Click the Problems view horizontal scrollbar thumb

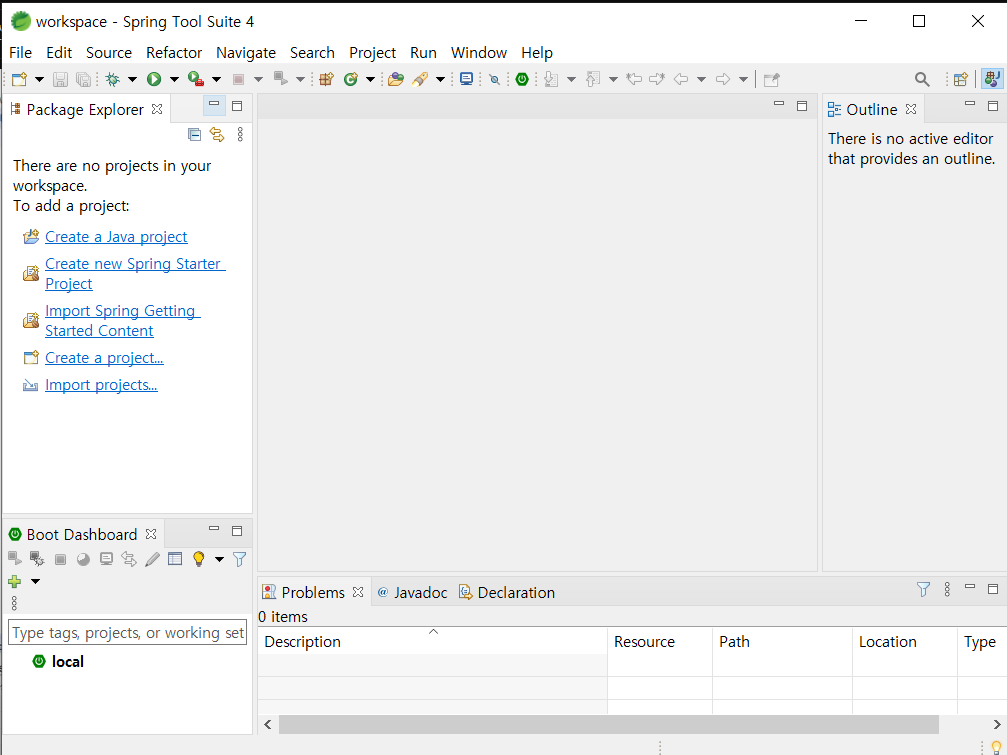click(x=609, y=724)
